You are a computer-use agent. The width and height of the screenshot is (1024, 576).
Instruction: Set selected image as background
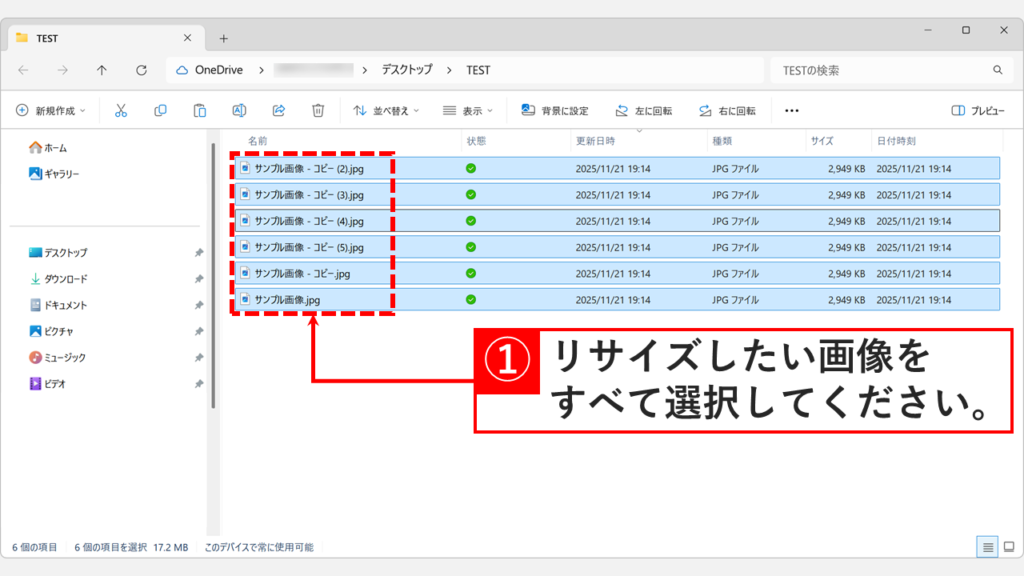click(555, 110)
